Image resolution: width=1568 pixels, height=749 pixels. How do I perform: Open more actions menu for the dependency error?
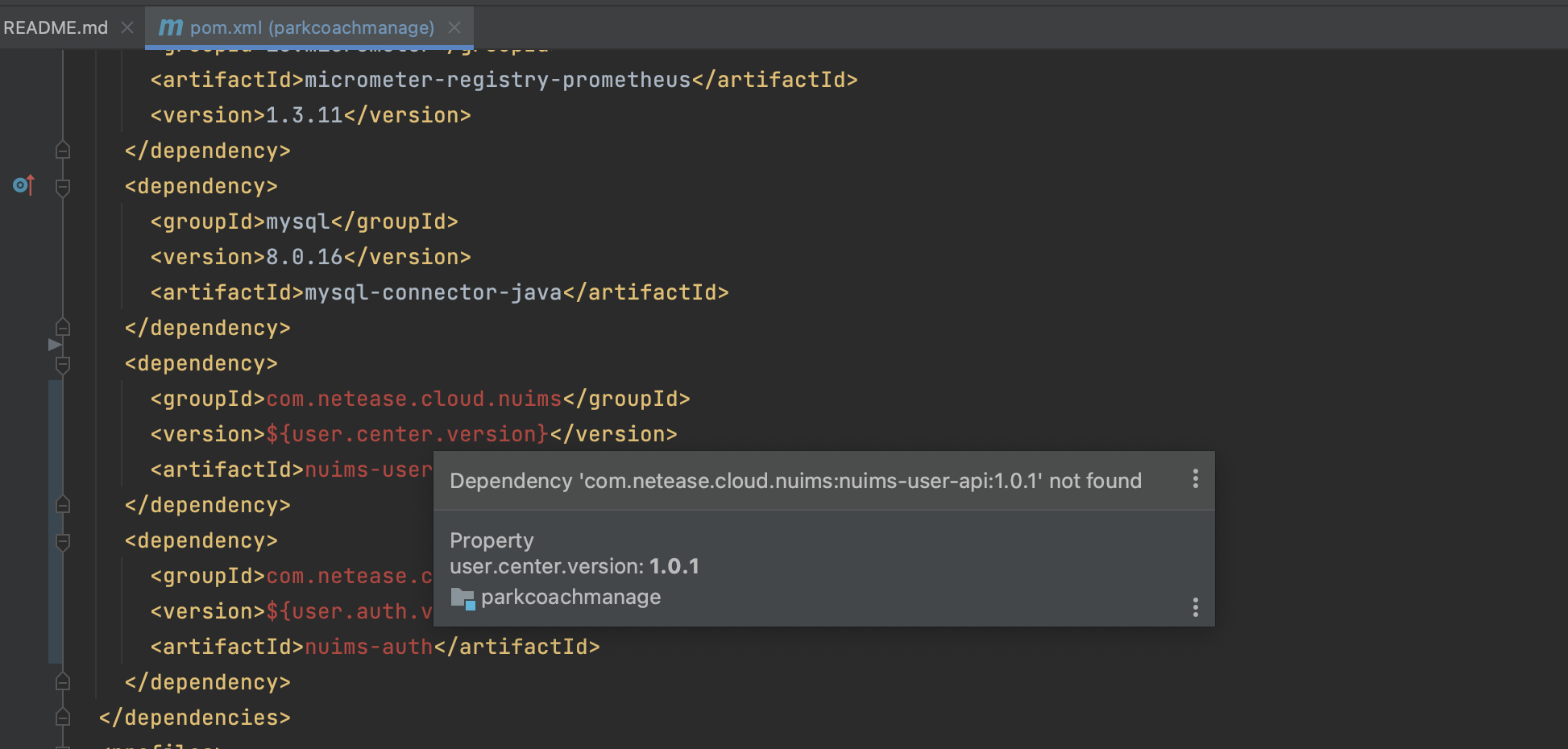(x=1196, y=479)
